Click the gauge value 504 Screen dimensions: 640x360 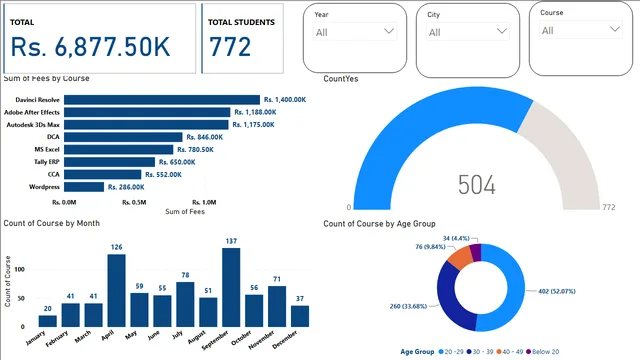[x=477, y=184]
